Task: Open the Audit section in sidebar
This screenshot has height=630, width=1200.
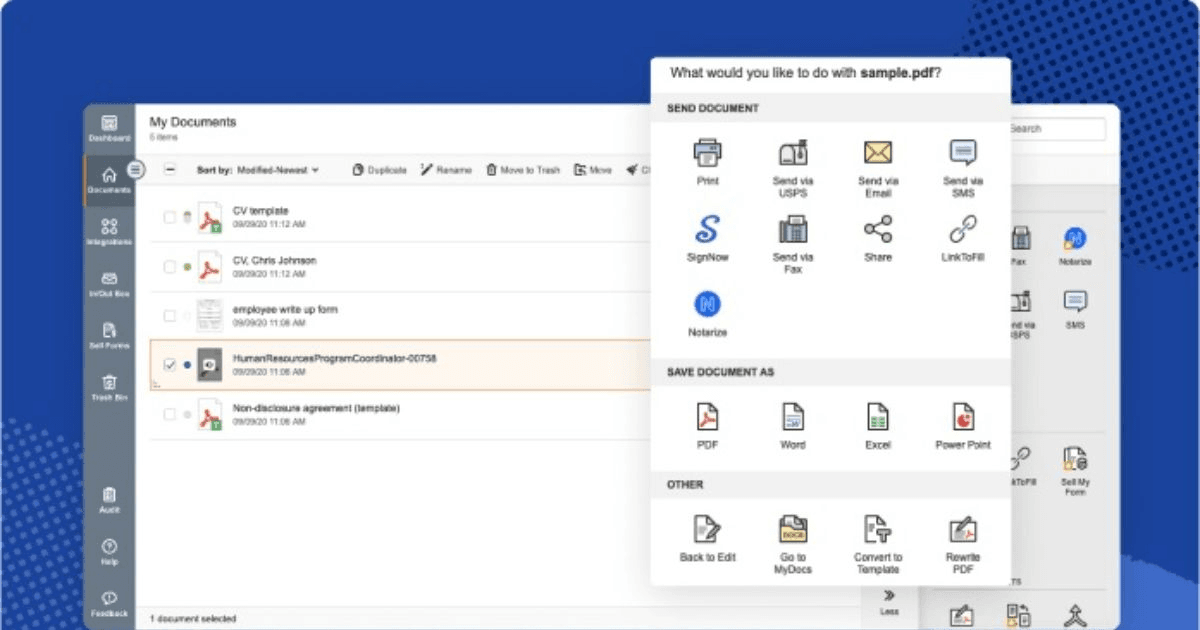Action: pos(109,500)
